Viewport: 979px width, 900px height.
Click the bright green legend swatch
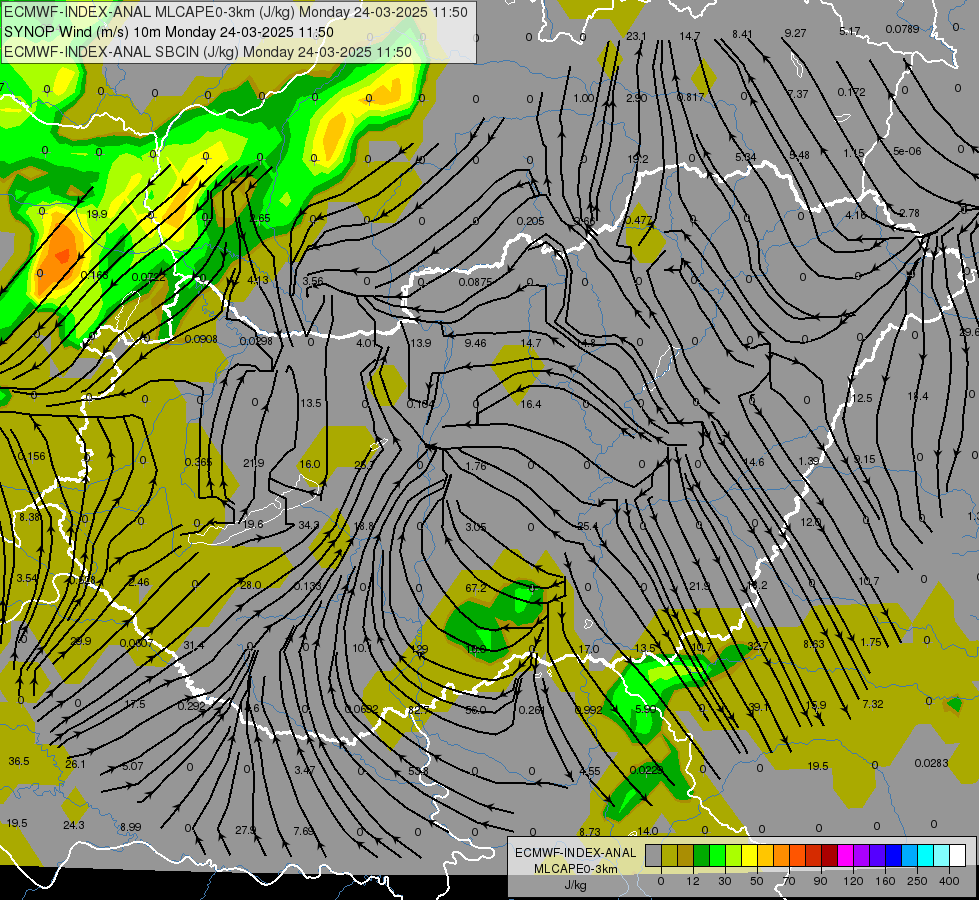717,856
